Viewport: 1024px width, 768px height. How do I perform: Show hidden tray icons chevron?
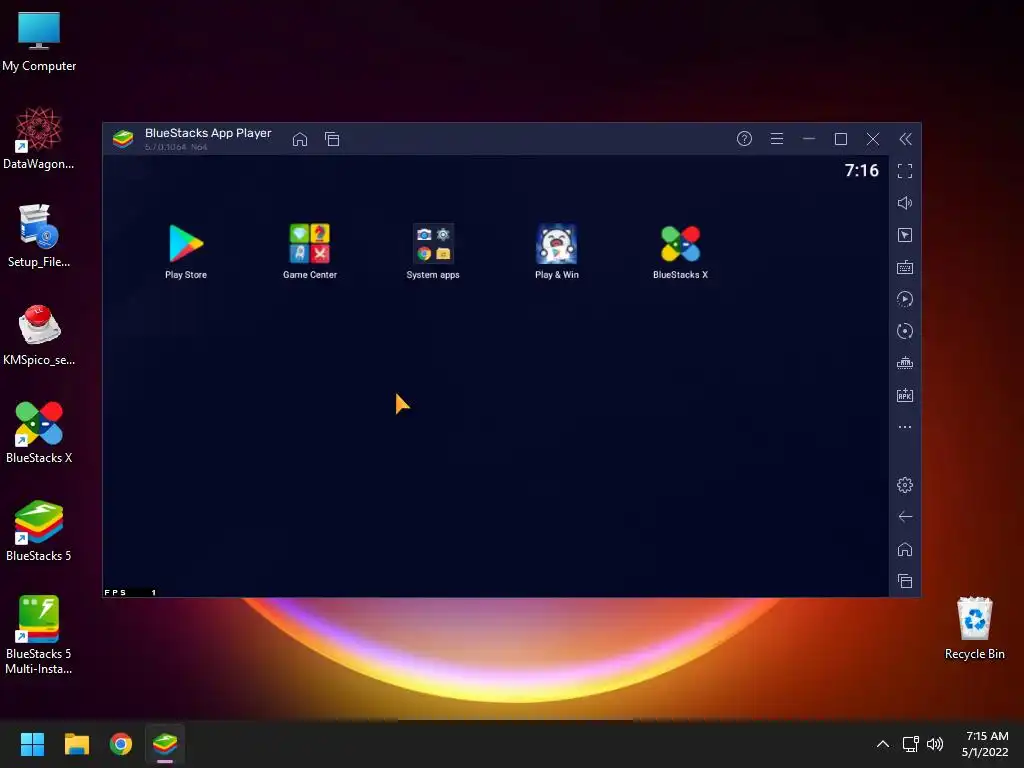(x=882, y=744)
